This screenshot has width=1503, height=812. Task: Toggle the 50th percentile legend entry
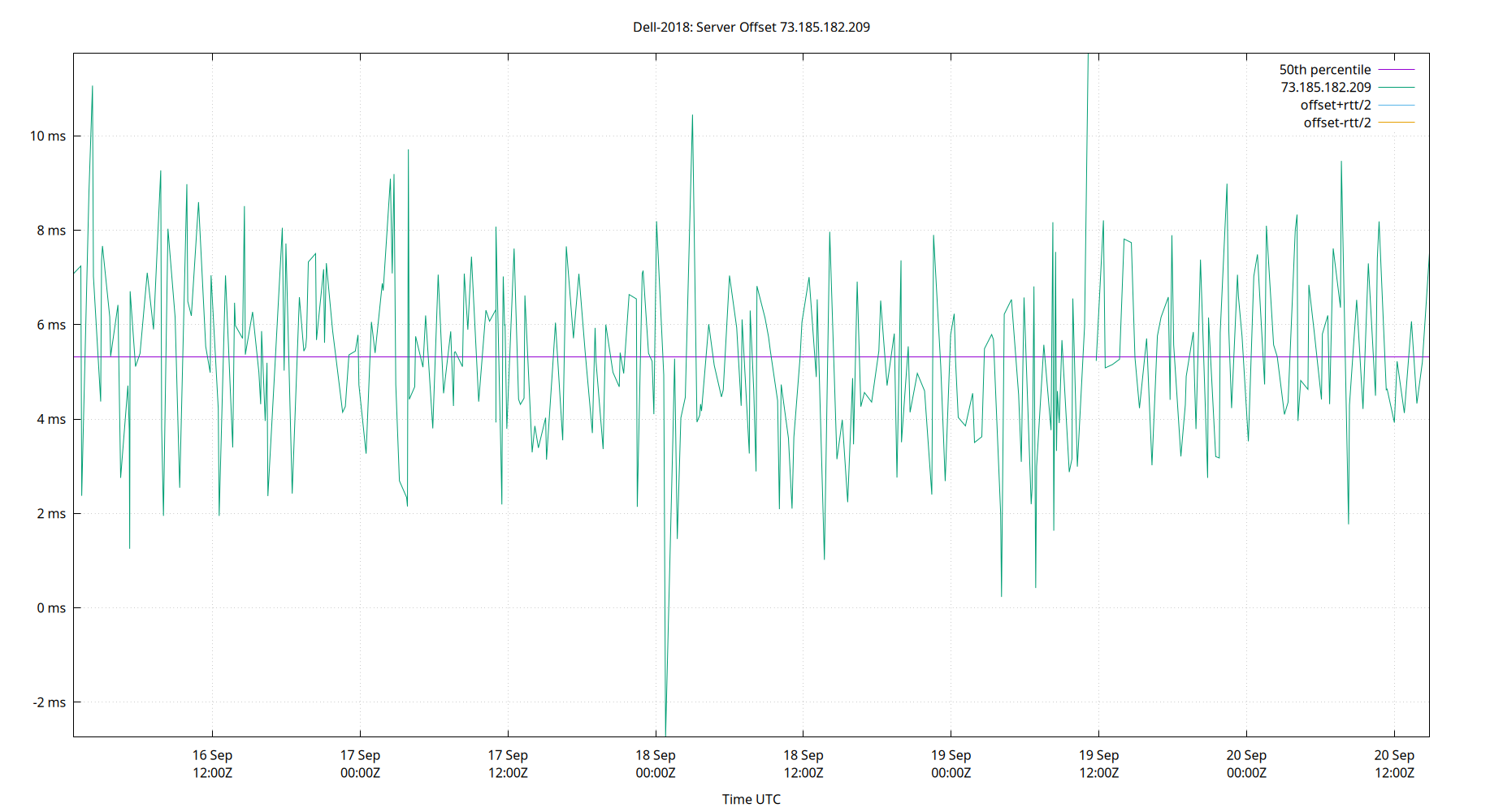(x=1326, y=69)
